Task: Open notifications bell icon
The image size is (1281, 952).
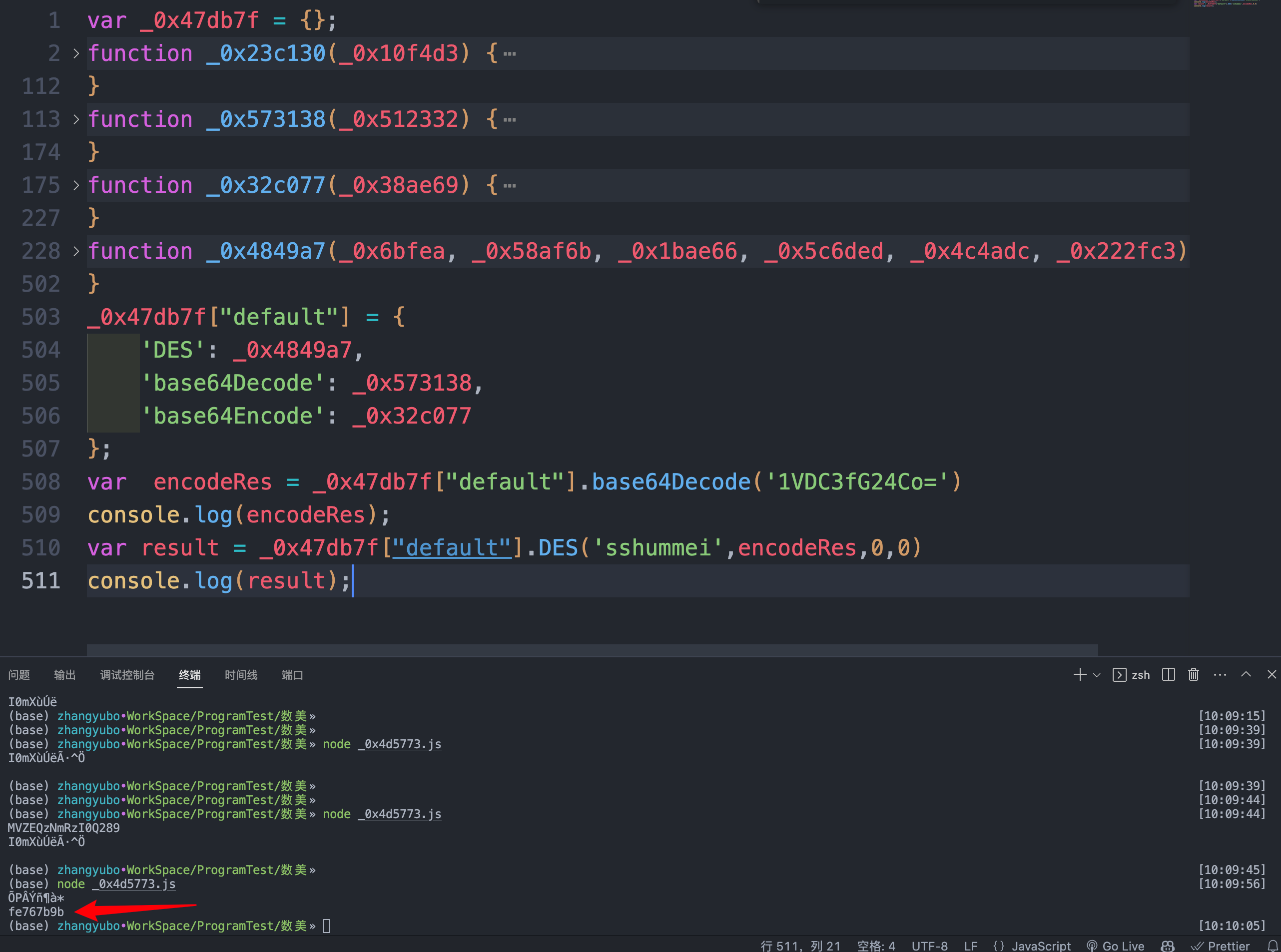Action: (x=1273, y=946)
